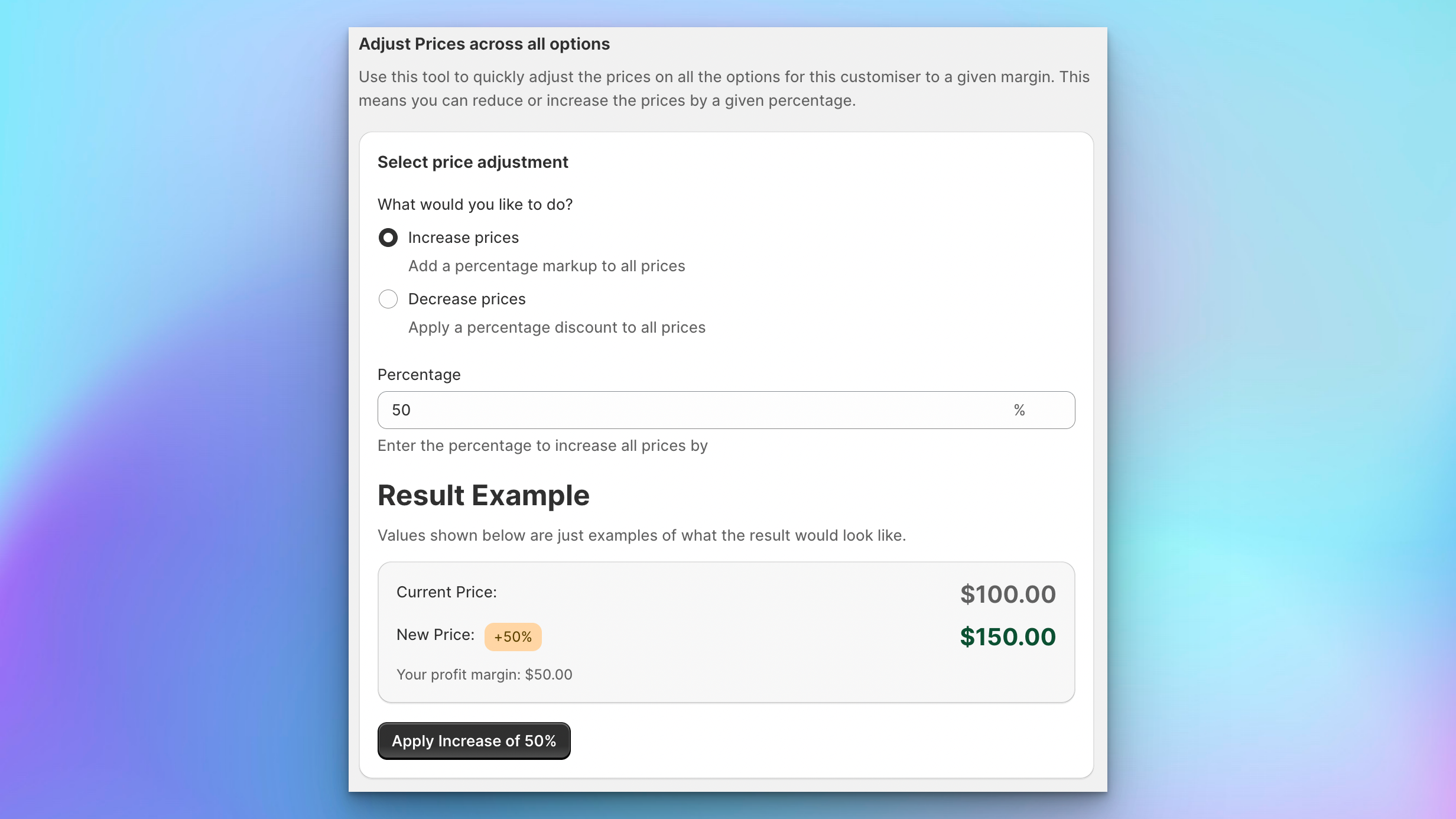Click the $150.00 new price value

point(1007,637)
